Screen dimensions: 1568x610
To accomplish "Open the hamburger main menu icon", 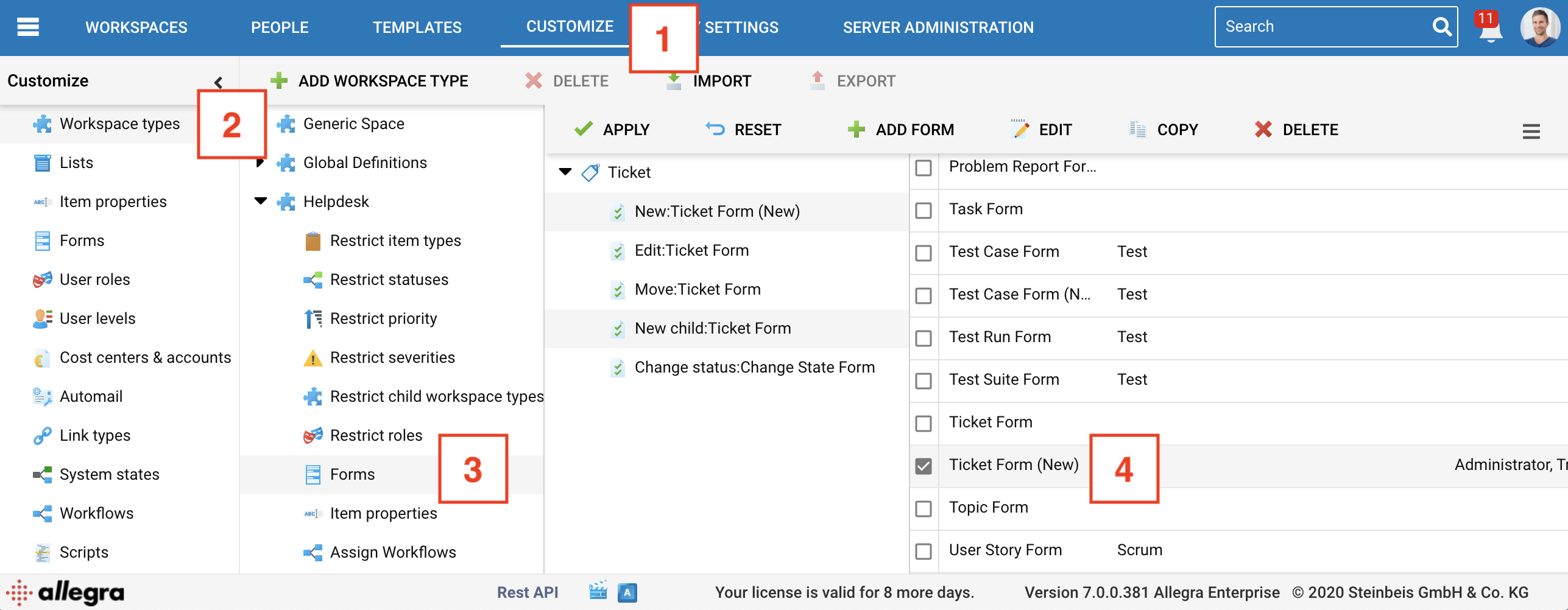I will 28,27.
